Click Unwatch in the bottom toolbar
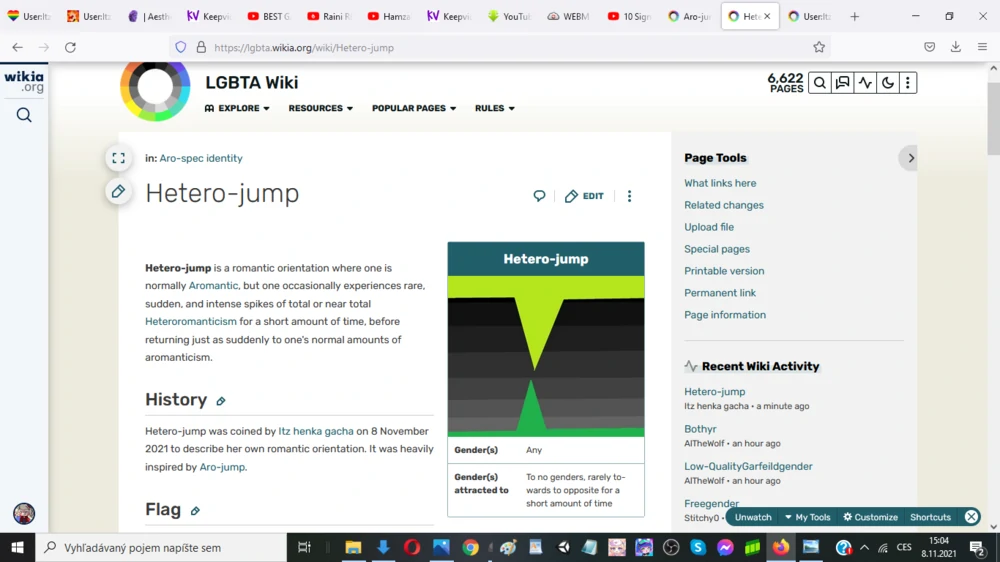 pyautogui.click(x=753, y=517)
